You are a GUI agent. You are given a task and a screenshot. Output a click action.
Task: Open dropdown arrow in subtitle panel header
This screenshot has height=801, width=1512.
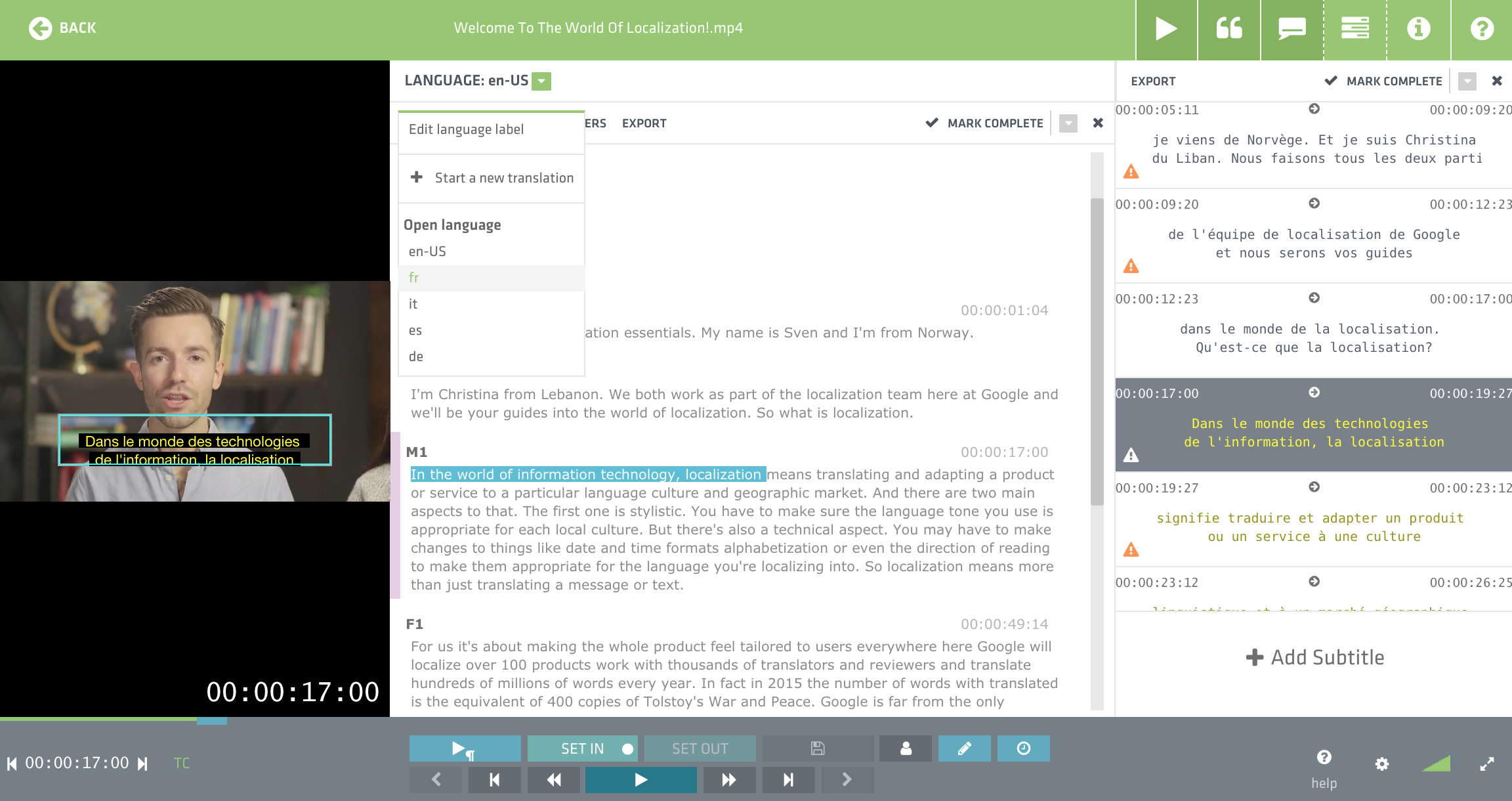1467,81
